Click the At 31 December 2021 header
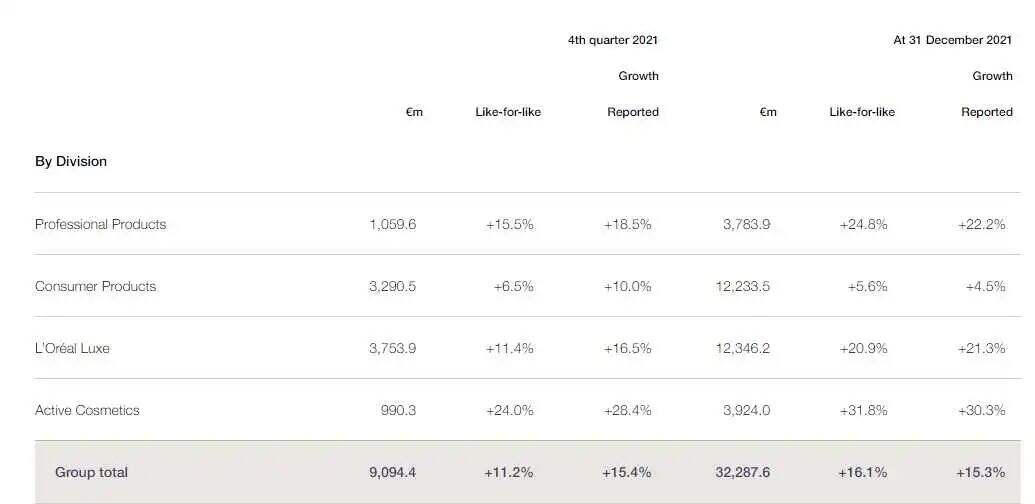The height and width of the screenshot is (504, 1035). pos(952,40)
